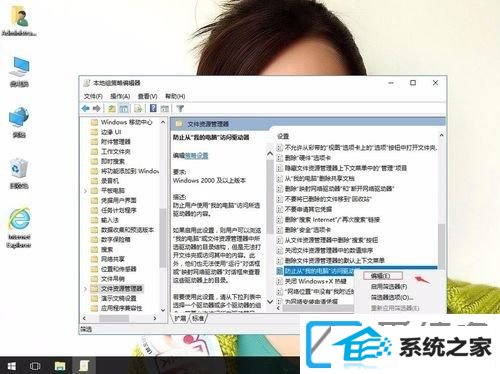The image size is (500, 374).
Task: Click the Windows Start button
Action: (x=12, y=366)
